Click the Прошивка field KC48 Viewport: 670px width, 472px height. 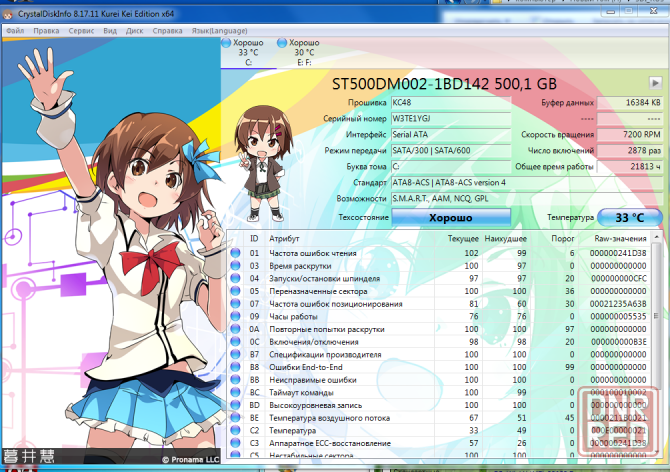(x=451, y=103)
